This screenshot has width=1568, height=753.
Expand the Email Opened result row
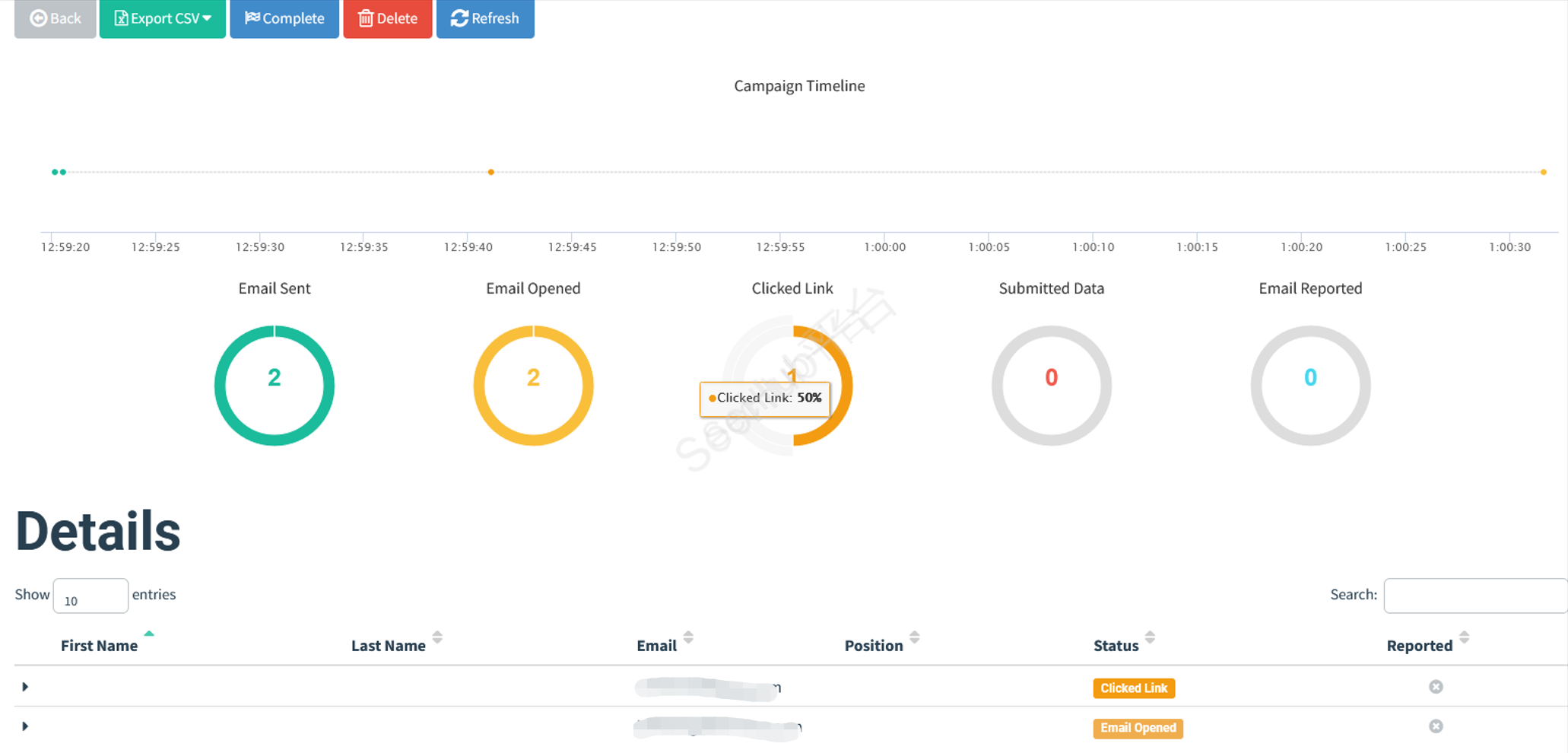pyautogui.click(x=25, y=726)
